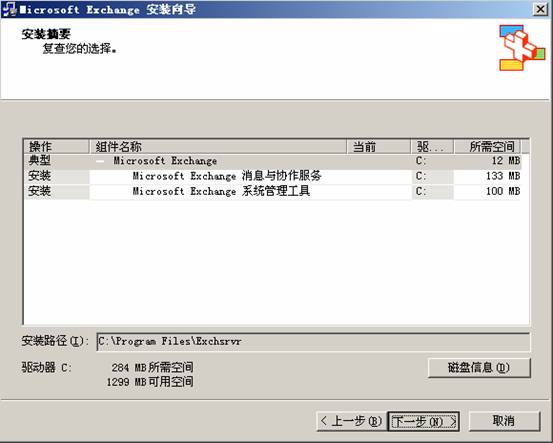The width and height of the screenshot is (553, 443).
Task: Click the setup wizard title bar icon
Action: point(9,9)
